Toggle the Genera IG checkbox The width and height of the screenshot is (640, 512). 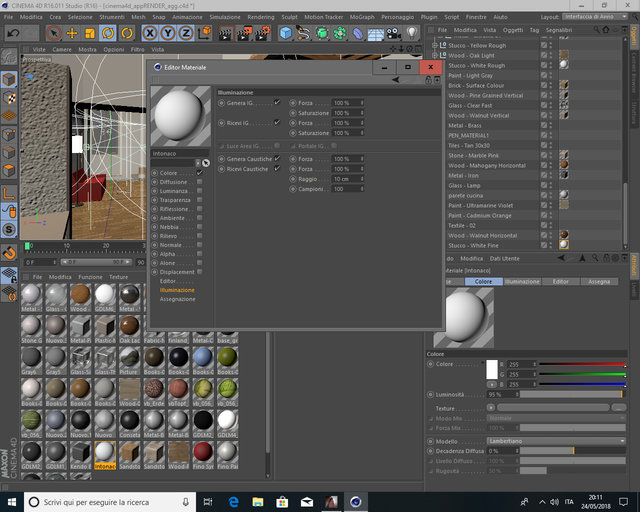pos(277,103)
